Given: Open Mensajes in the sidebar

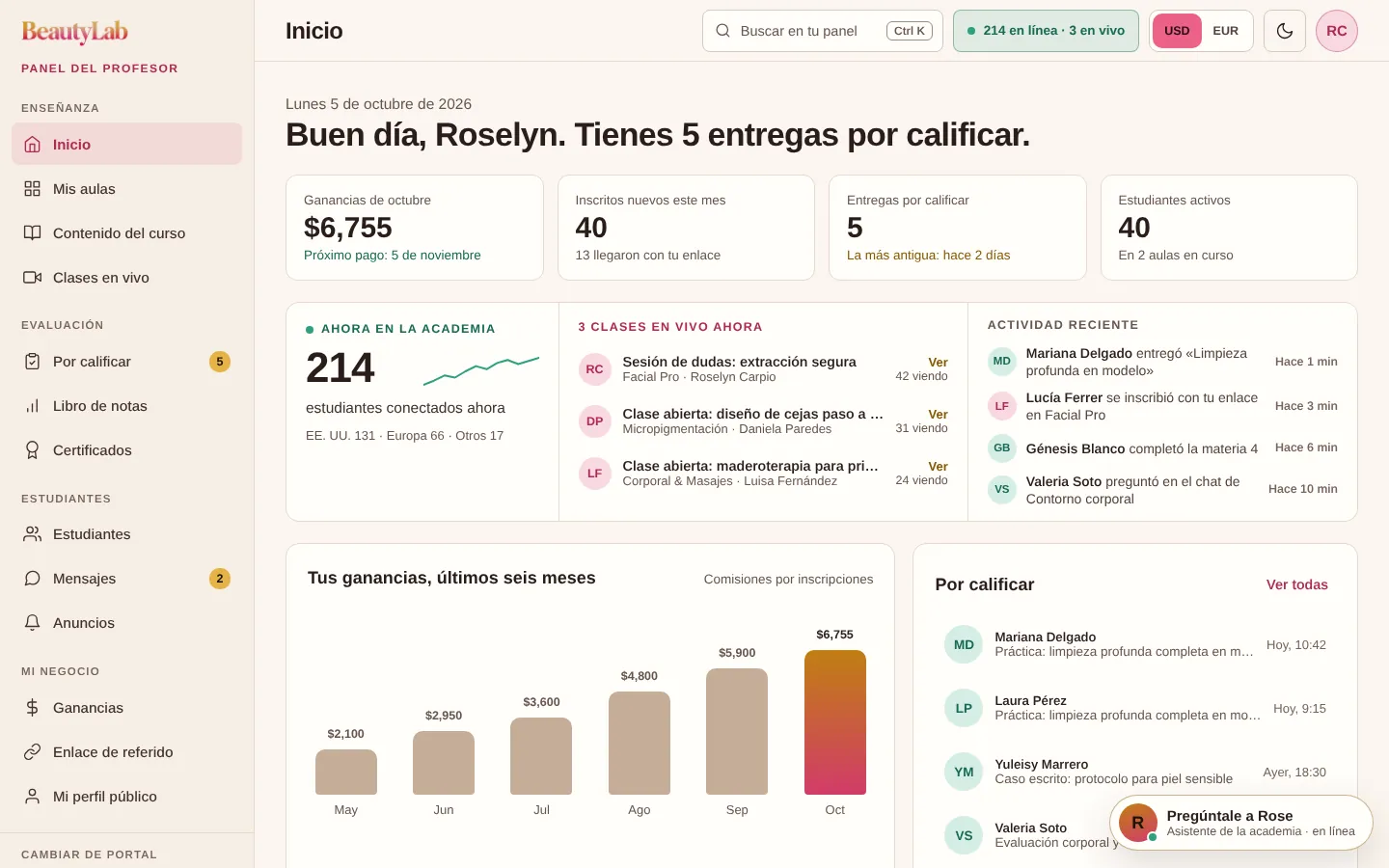Looking at the screenshot, I should pyautogui.click(x=127, y=579).
